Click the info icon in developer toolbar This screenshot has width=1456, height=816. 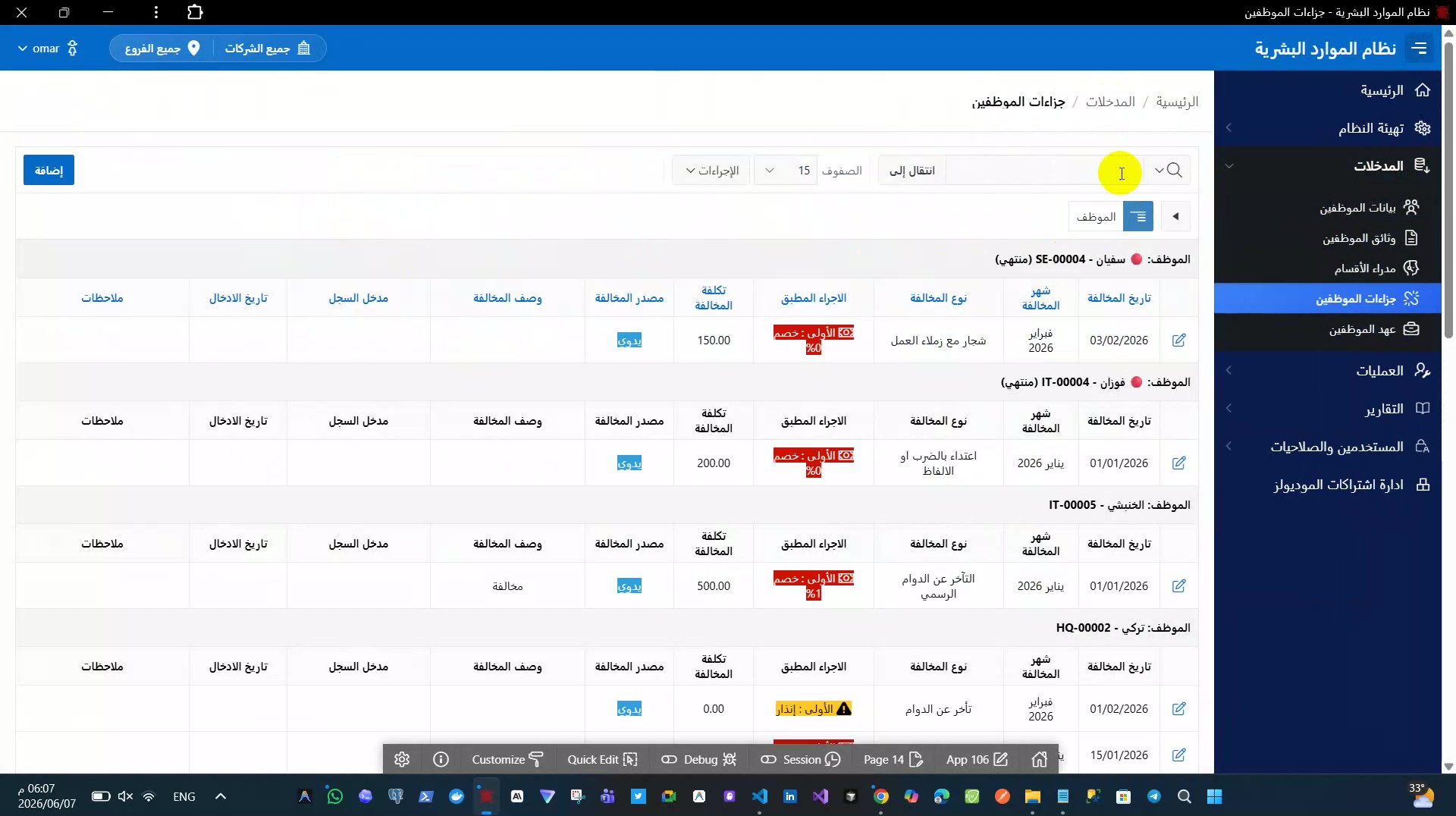(441, 759)
